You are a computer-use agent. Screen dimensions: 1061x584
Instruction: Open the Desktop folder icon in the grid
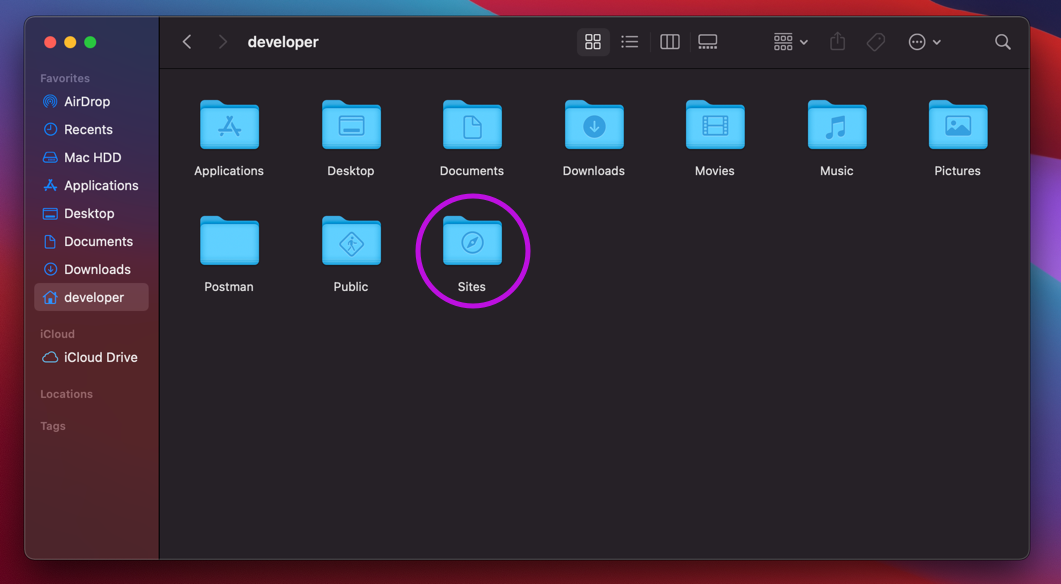pos(351,125)
